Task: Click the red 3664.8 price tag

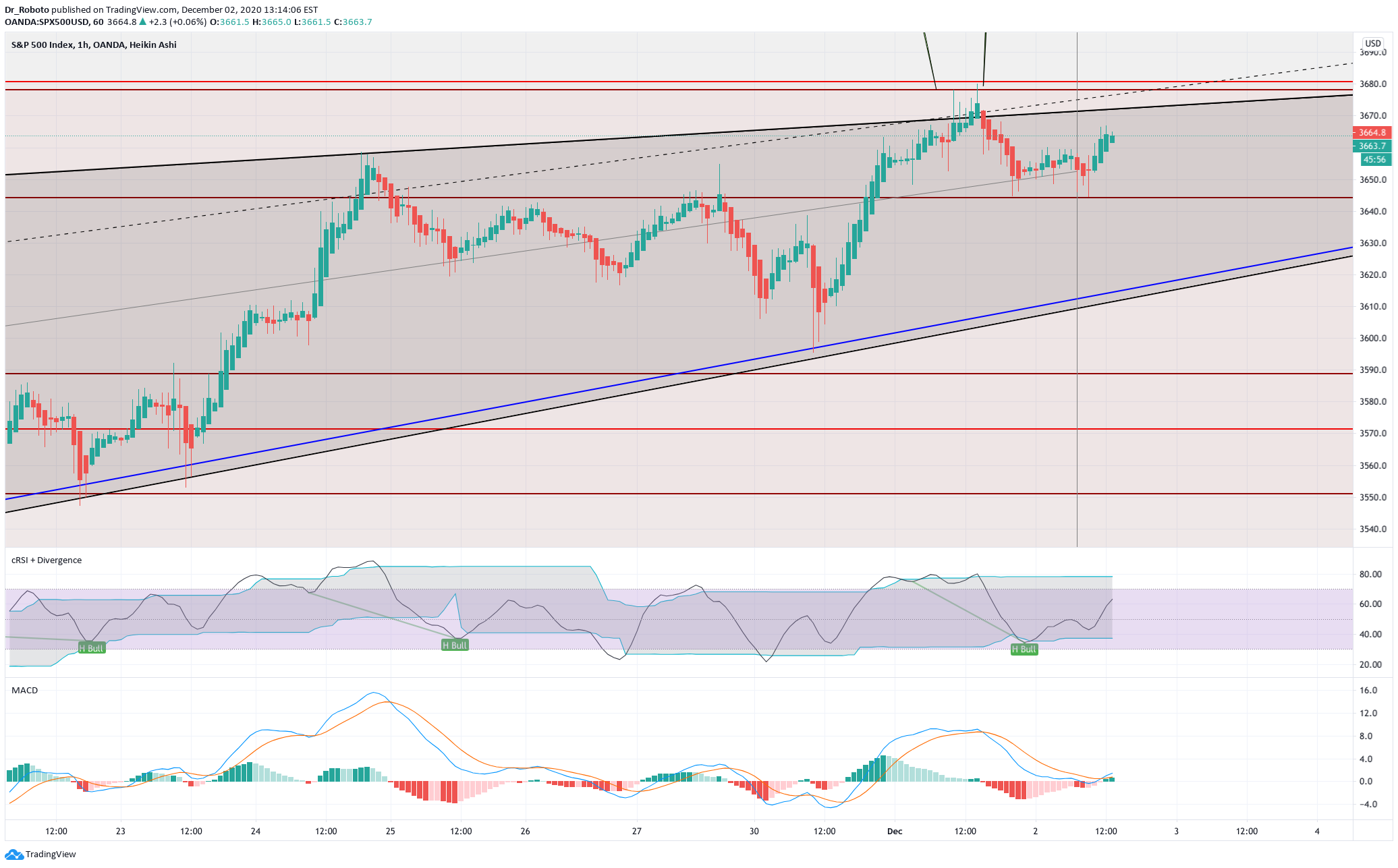Action: [1372, 133]
